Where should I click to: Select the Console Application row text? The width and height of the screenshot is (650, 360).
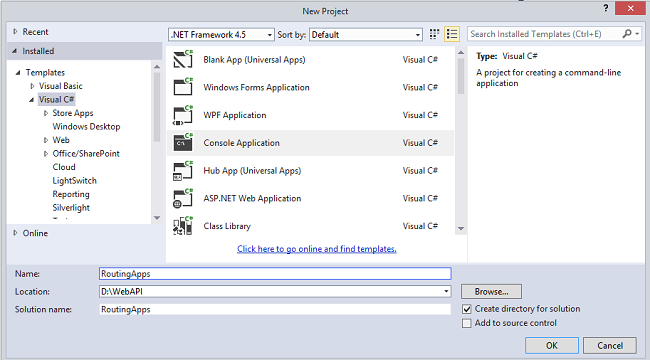pyautogui.click(x=242, y=143)
